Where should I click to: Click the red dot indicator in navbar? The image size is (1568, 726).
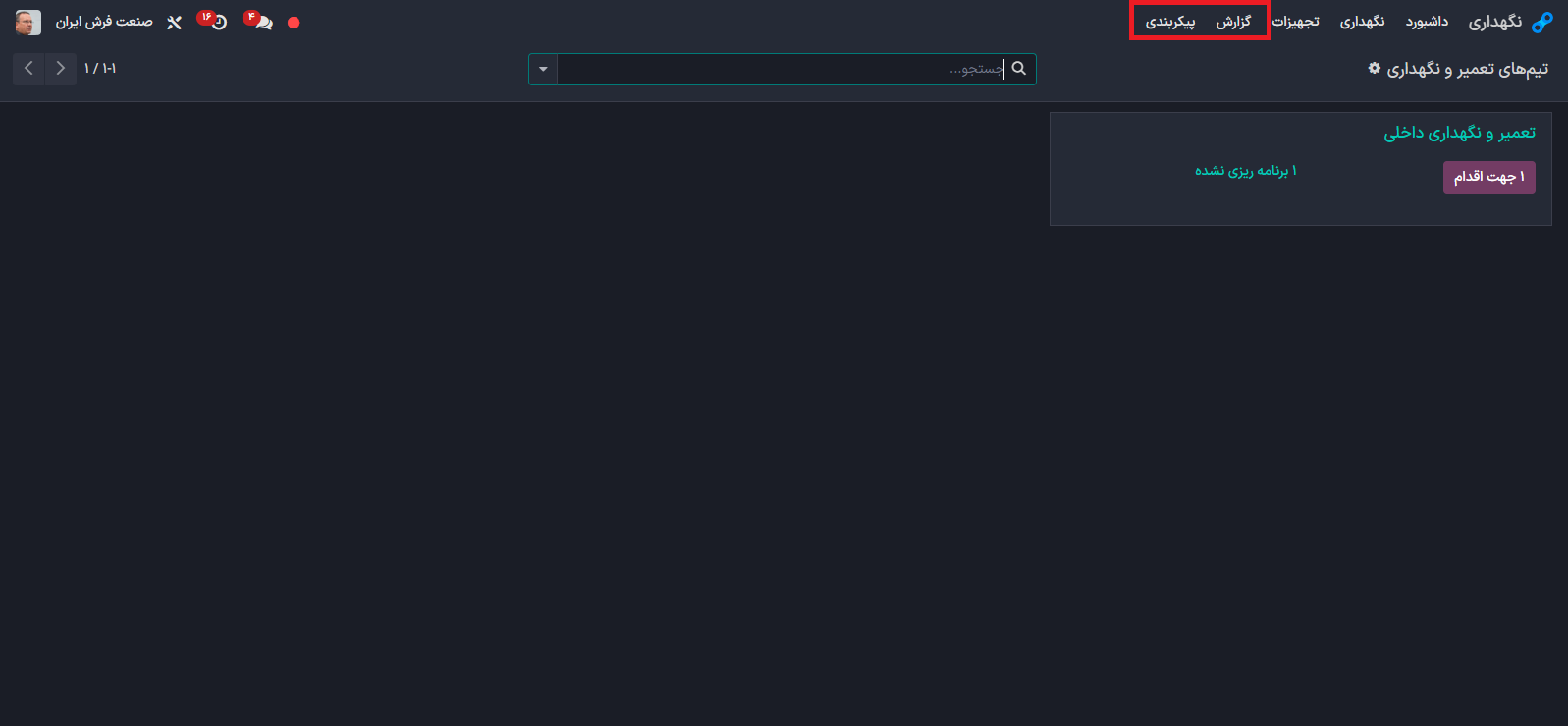coord(294,22)
